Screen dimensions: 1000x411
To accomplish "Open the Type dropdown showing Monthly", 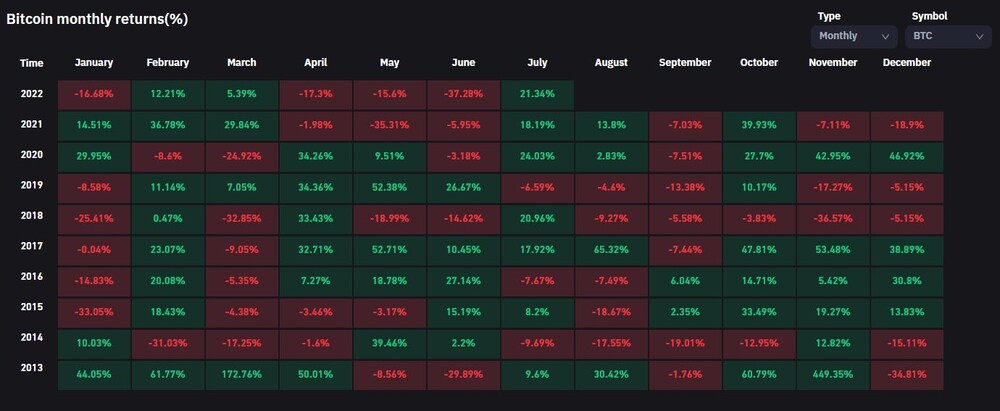I will 853,36.
